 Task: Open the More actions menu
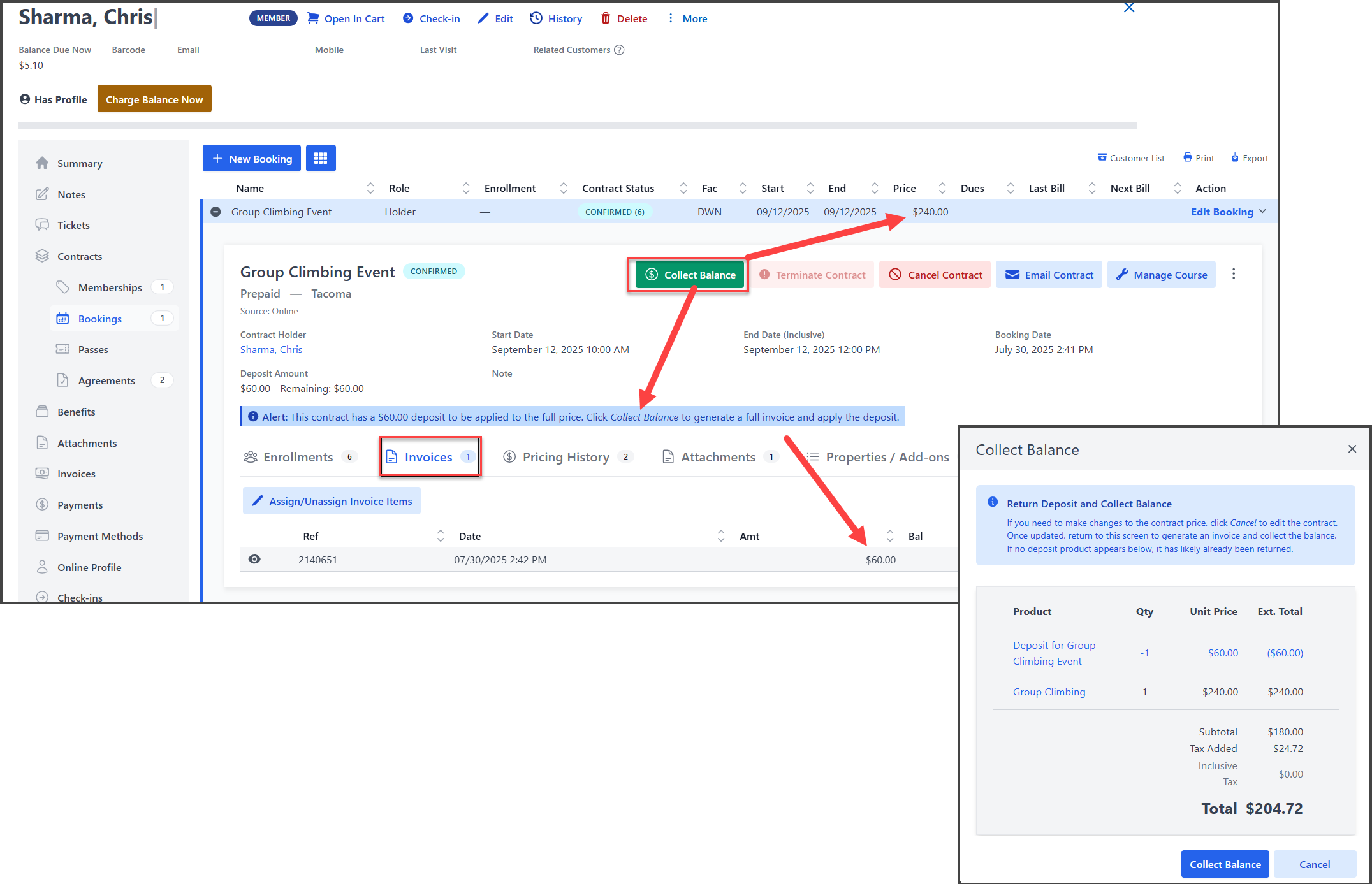(x=687, y=18)
